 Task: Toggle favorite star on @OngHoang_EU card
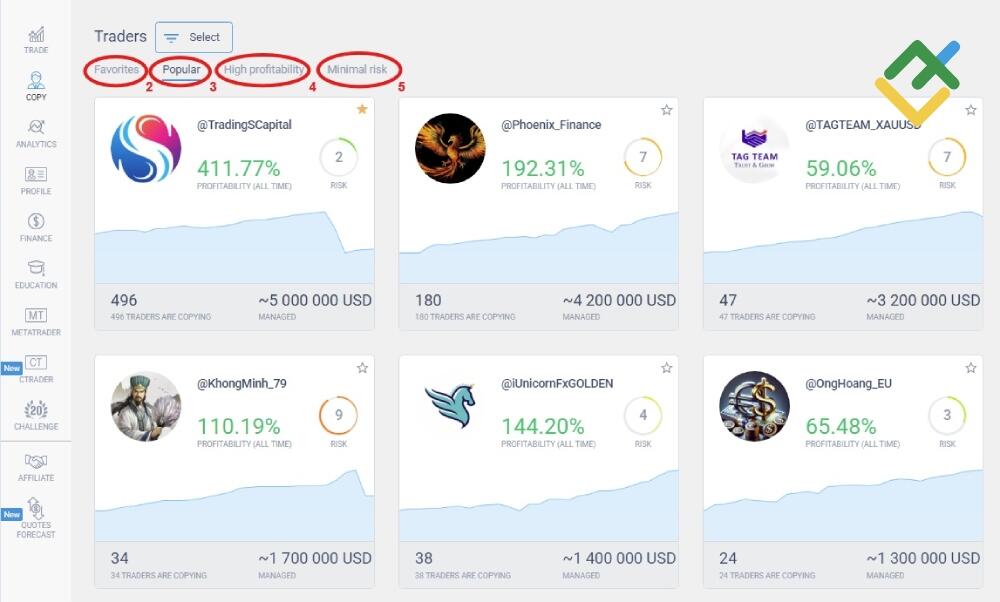click(970, 368)
